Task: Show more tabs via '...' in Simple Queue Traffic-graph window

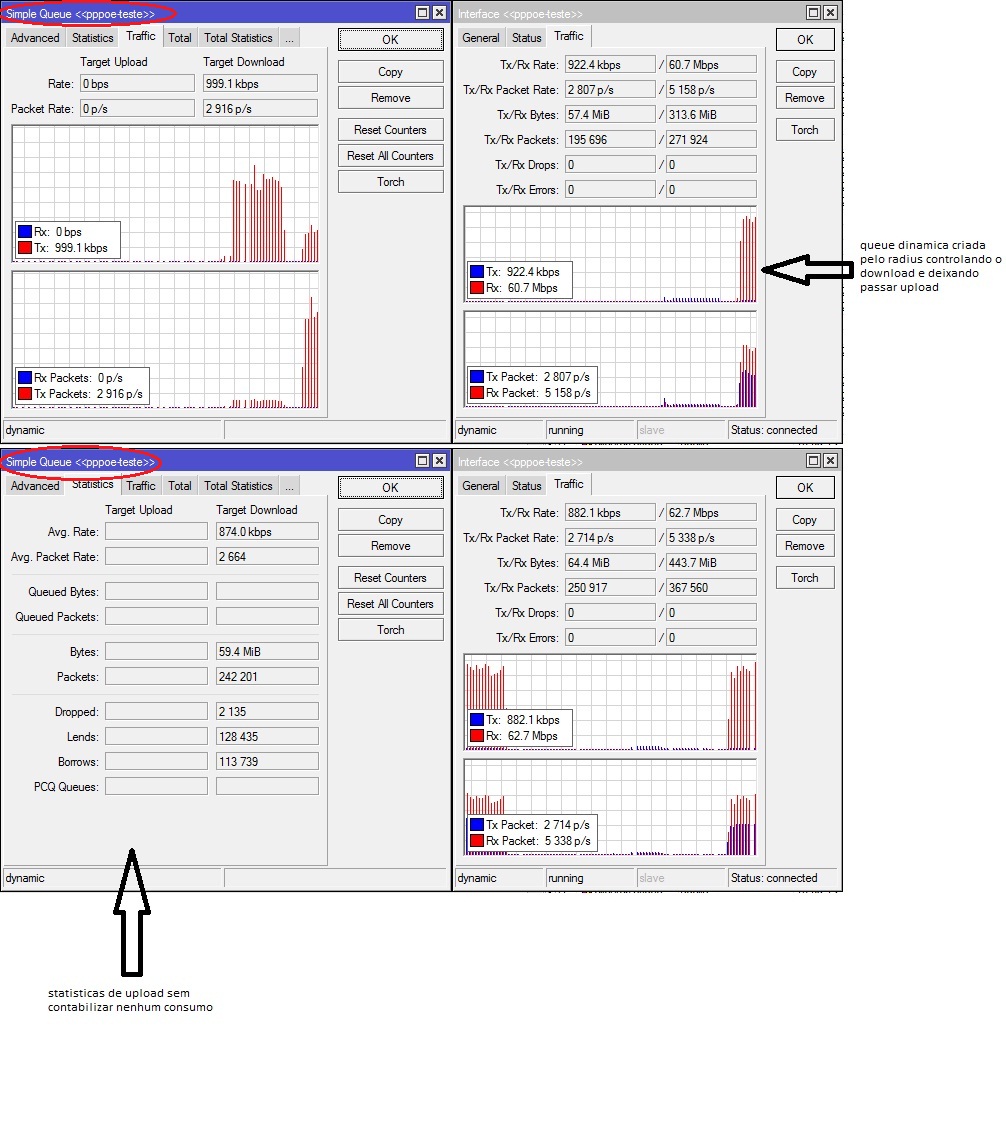Action: [289, 38]
